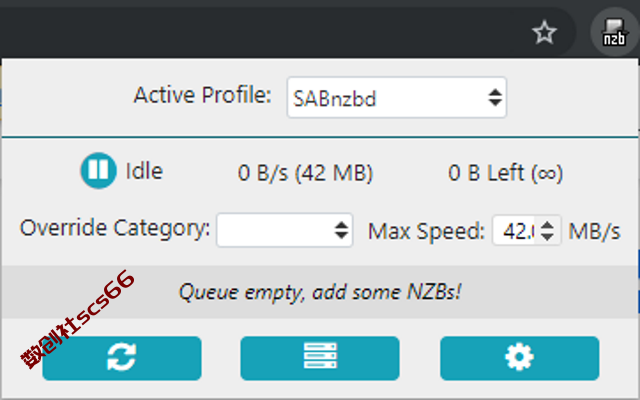Click the Idle status text
640x400 pixels.
[144, 171]
